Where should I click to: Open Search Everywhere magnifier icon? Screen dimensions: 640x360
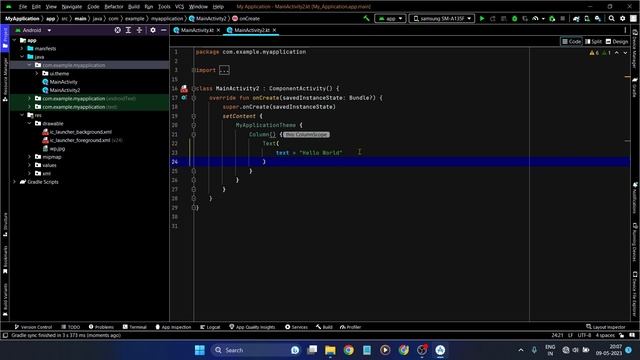tap(611, 18)
